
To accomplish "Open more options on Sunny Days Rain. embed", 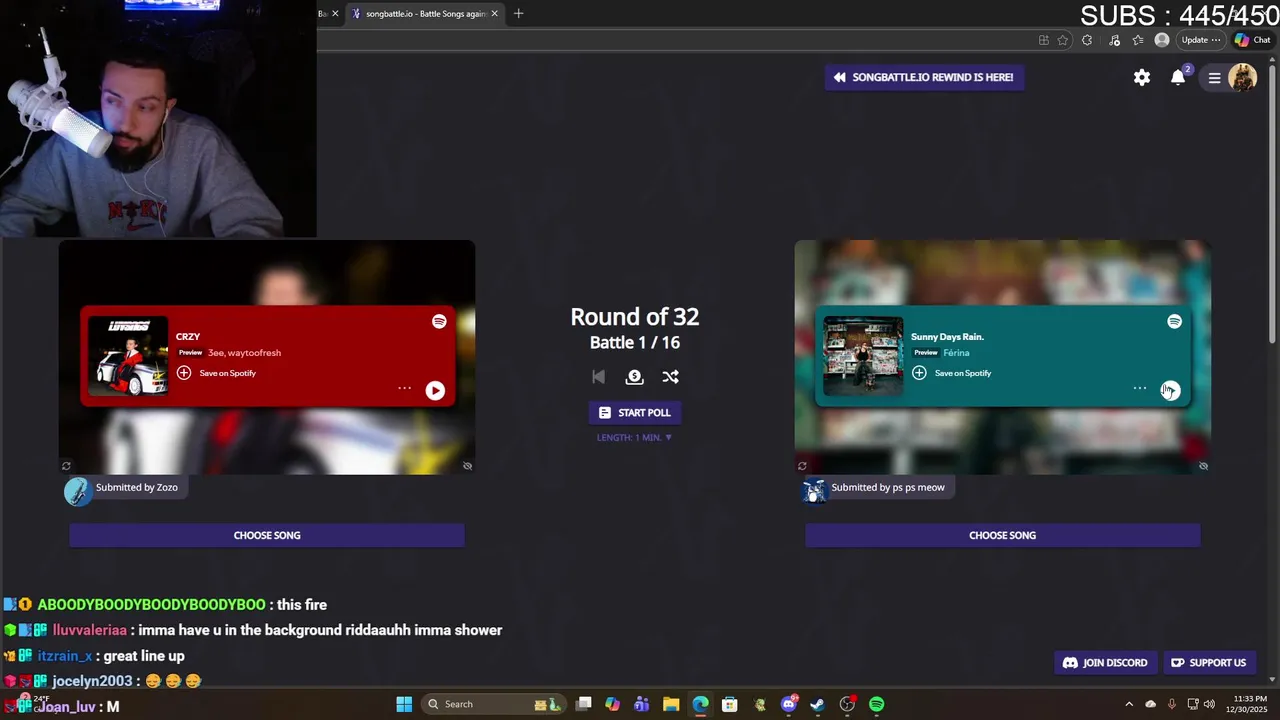I will (x=1139, y=388).
